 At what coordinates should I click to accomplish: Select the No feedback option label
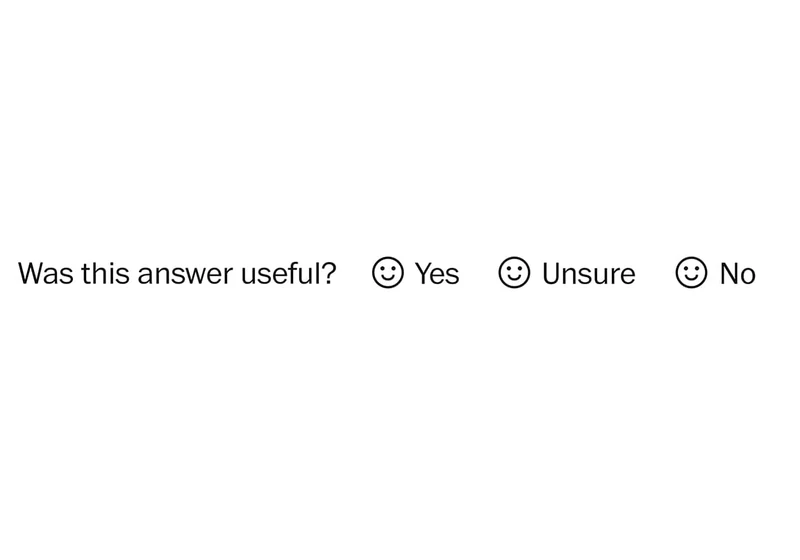[x=738, y=274]
